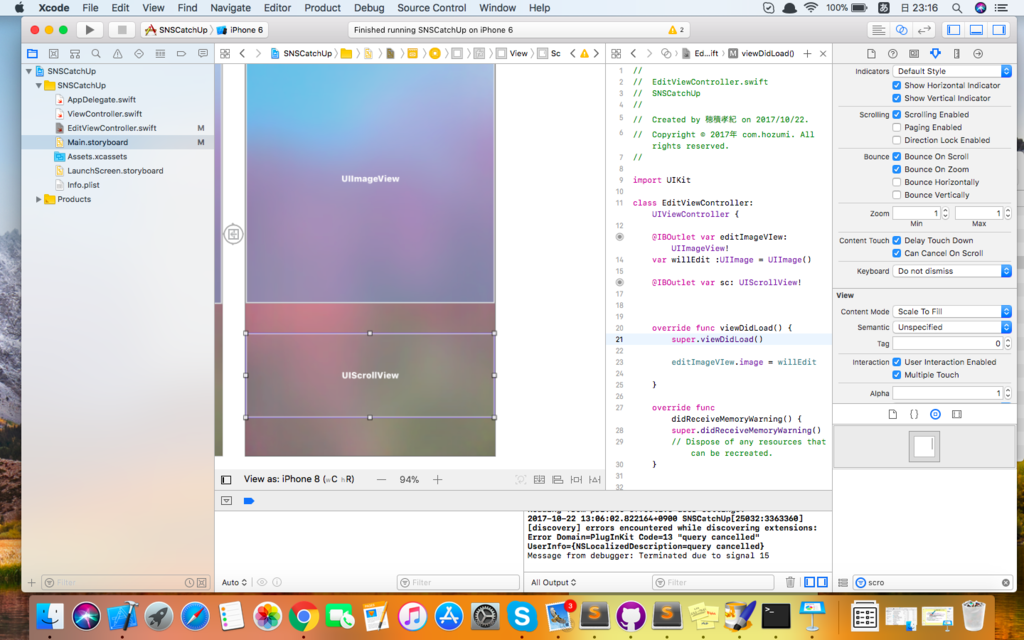Click the library search field showing scro
Screen dimensions: 1024x640
tap(933, 582)
